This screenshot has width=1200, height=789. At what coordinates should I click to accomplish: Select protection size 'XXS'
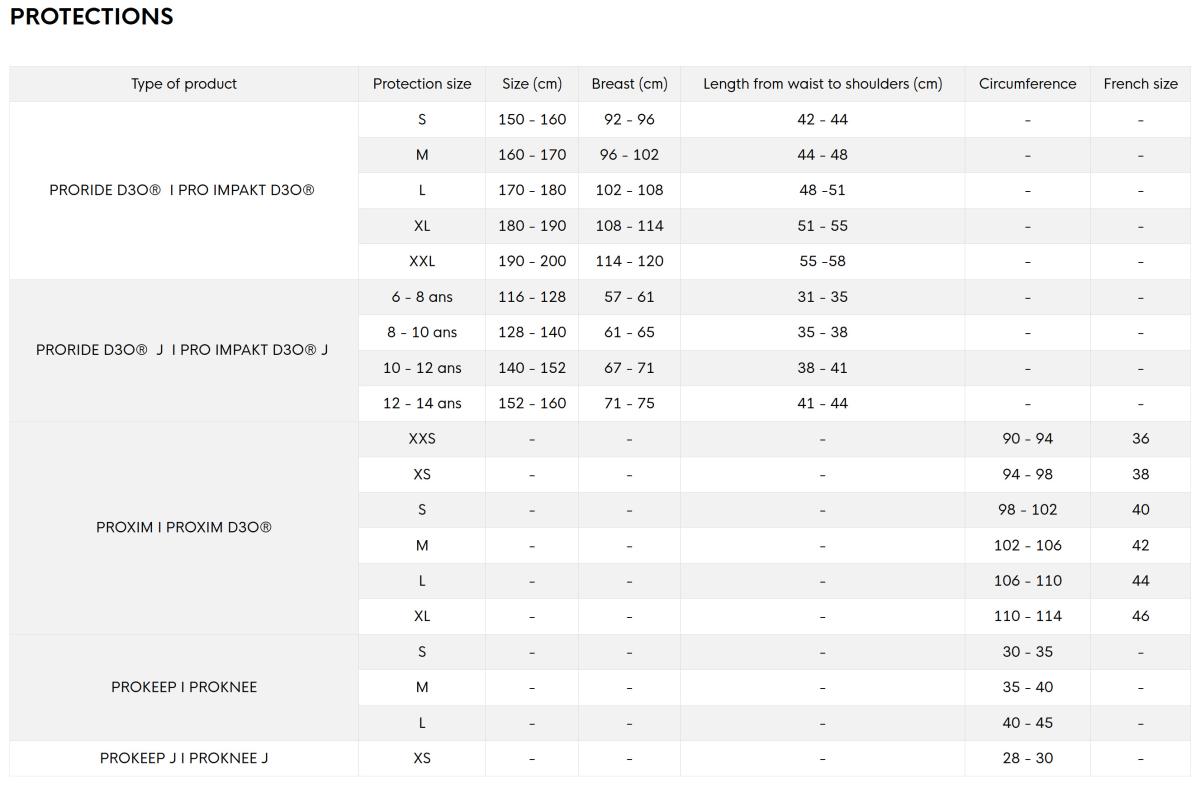tap(422, 439)
